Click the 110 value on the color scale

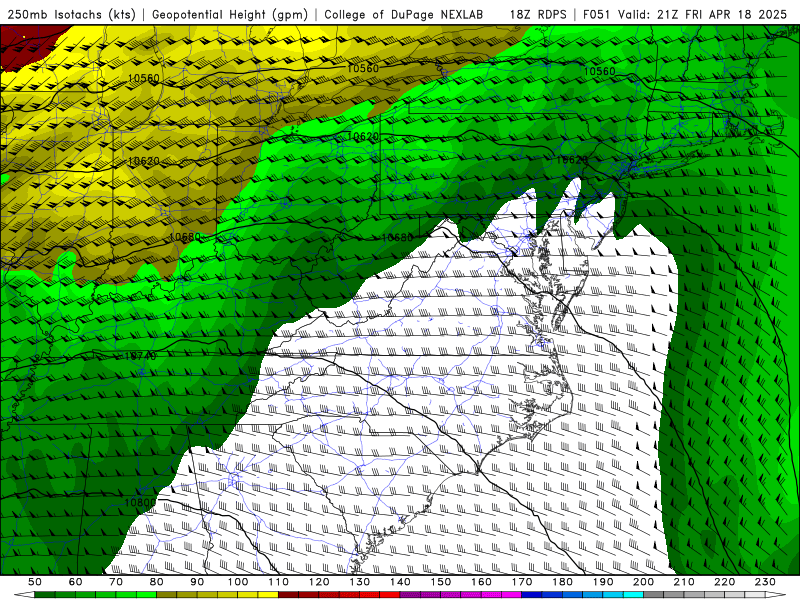(279, 582)
